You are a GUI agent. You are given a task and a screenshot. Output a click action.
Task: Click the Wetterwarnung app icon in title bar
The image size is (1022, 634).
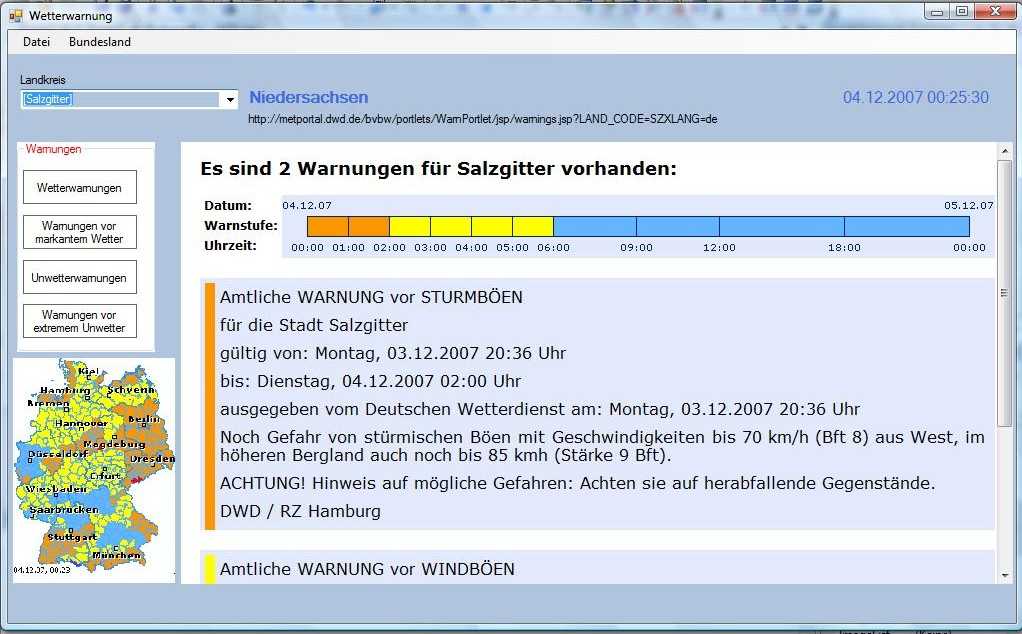tap(15, 16)
